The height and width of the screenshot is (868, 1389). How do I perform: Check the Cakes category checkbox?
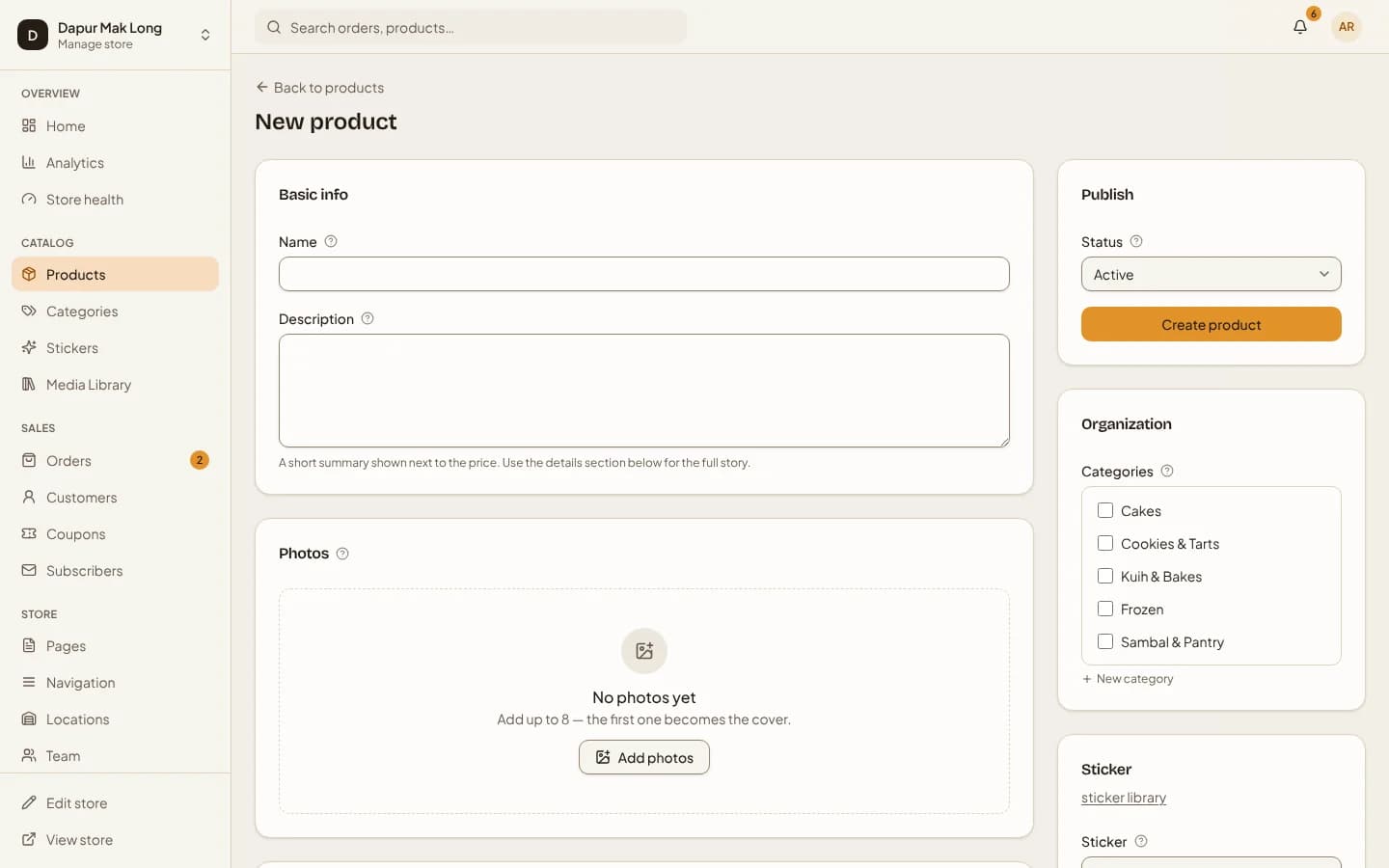click(1105, 510)
